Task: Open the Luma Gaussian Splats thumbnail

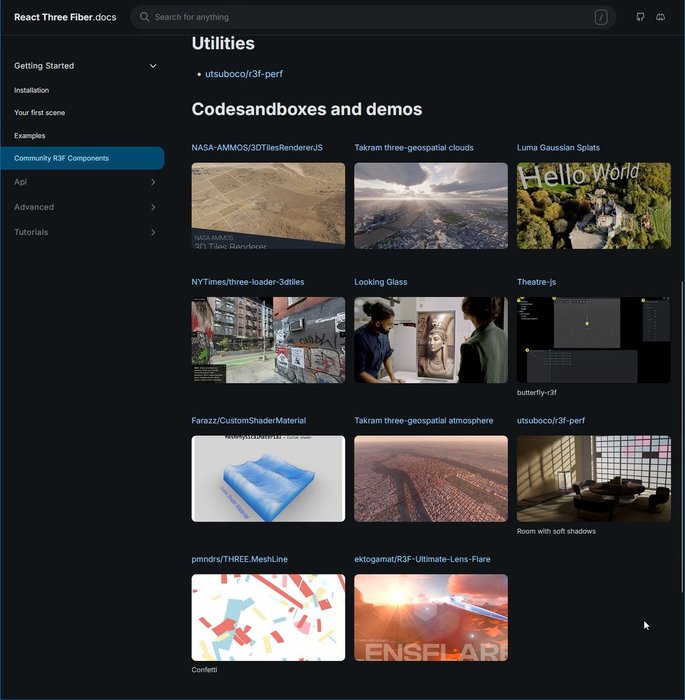Action: [594, 206]
